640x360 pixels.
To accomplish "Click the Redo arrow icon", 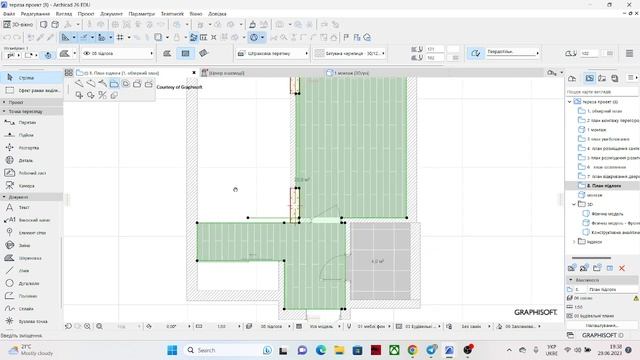I will click(17, 38).
